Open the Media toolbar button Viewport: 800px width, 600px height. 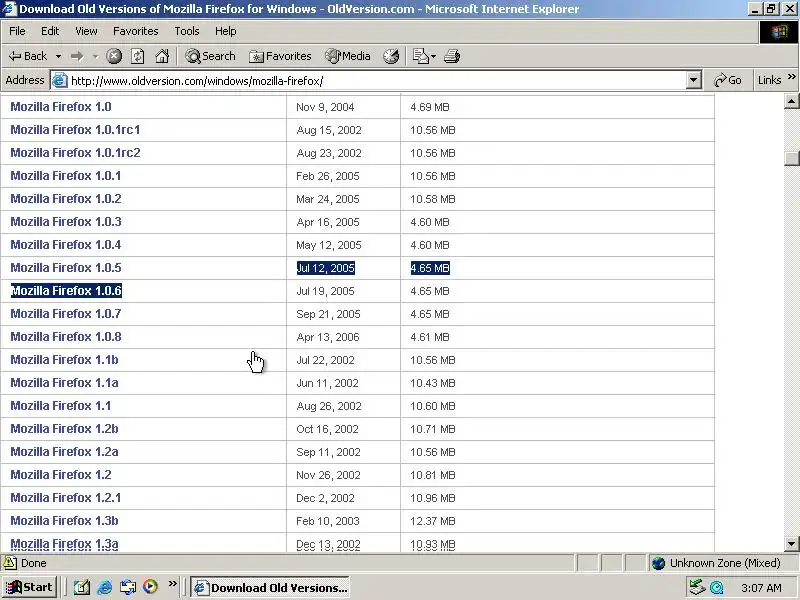[x=348, y=56]
